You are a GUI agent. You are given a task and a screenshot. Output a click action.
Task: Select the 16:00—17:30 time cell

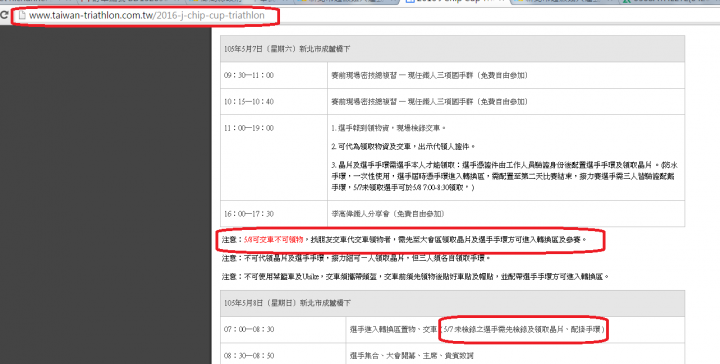(x=274, y=213)
